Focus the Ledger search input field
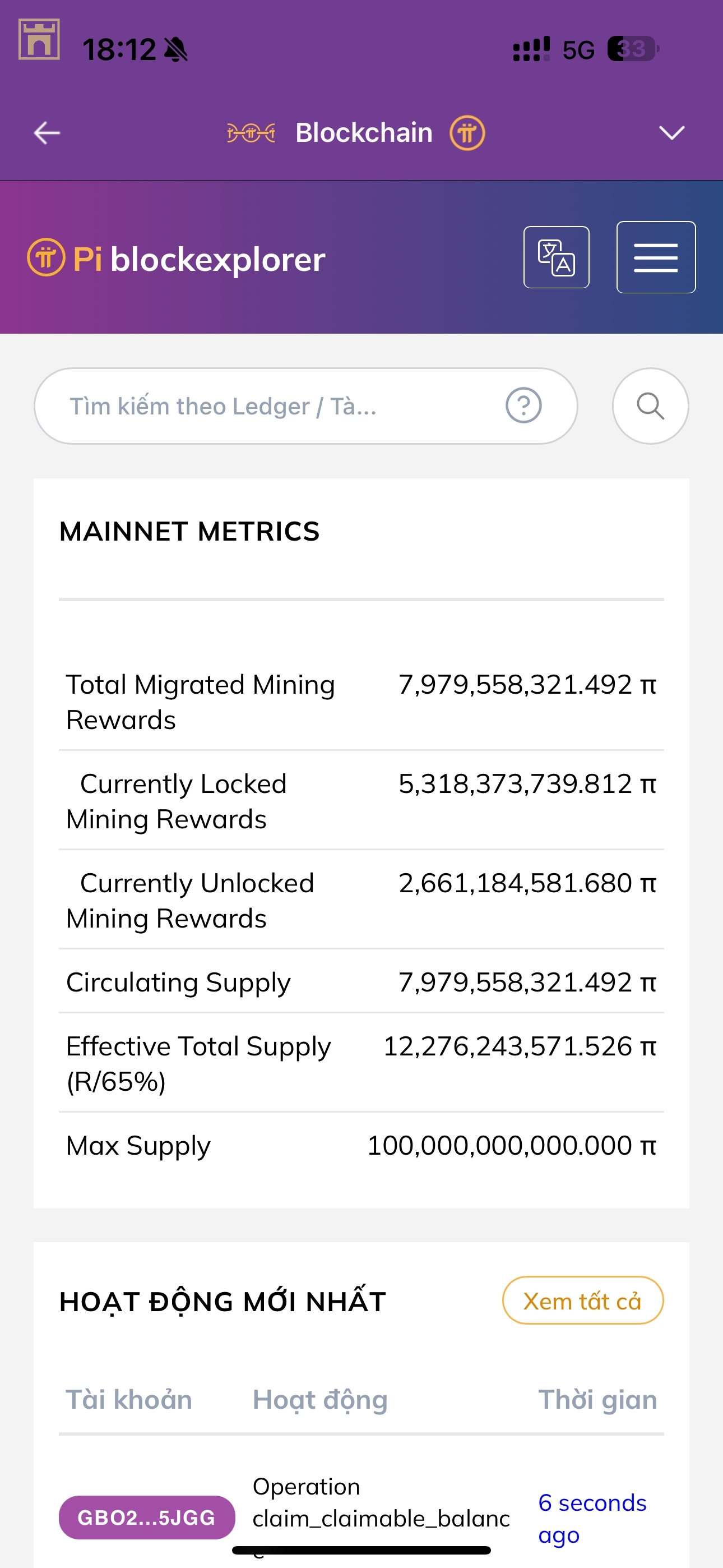 pos(268,406)
